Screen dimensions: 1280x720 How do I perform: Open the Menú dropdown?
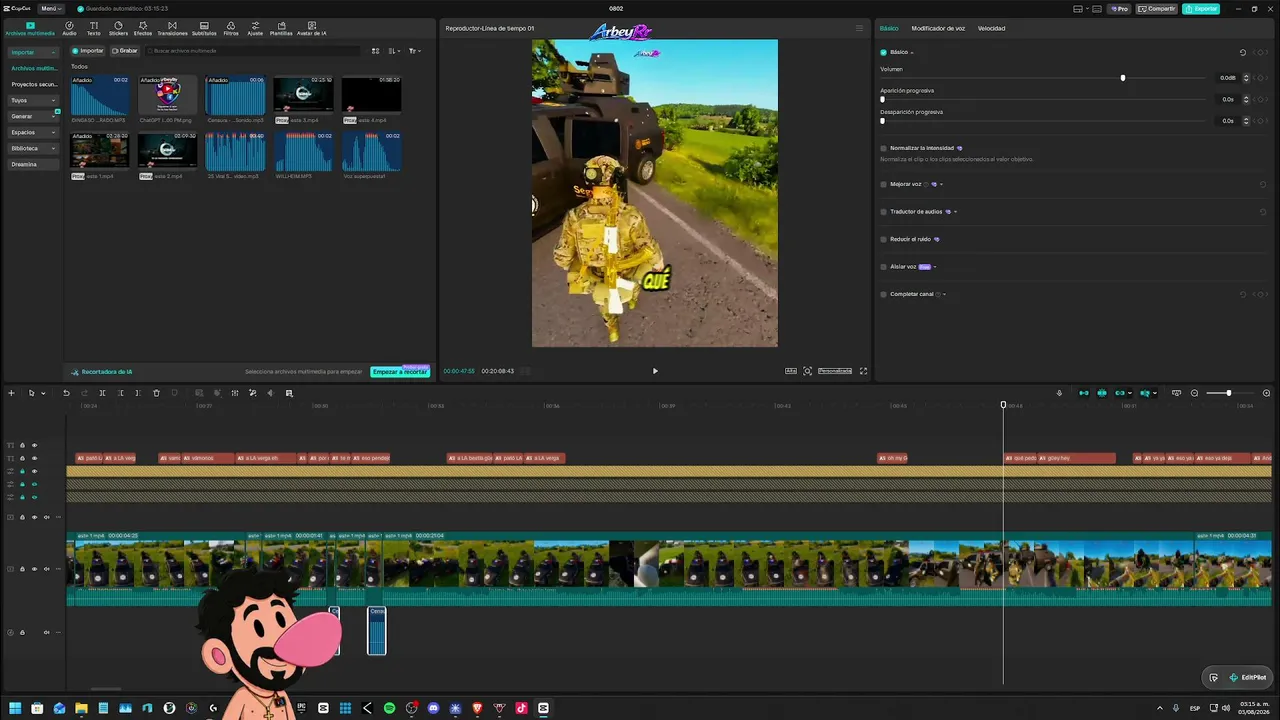51,8
